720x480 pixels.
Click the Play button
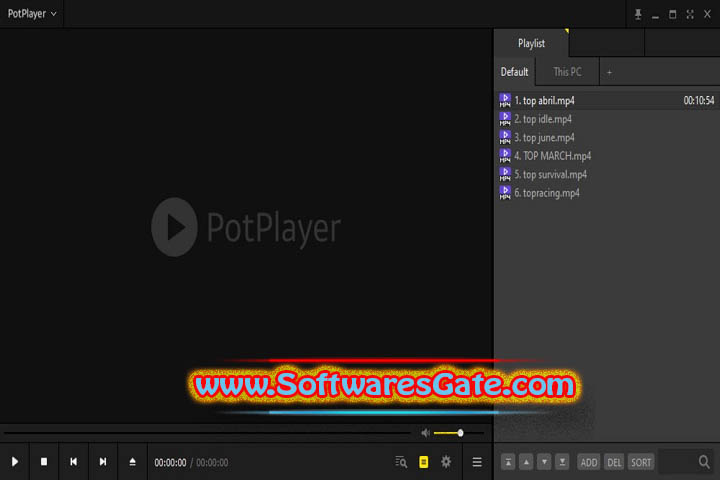coord(15,462)
